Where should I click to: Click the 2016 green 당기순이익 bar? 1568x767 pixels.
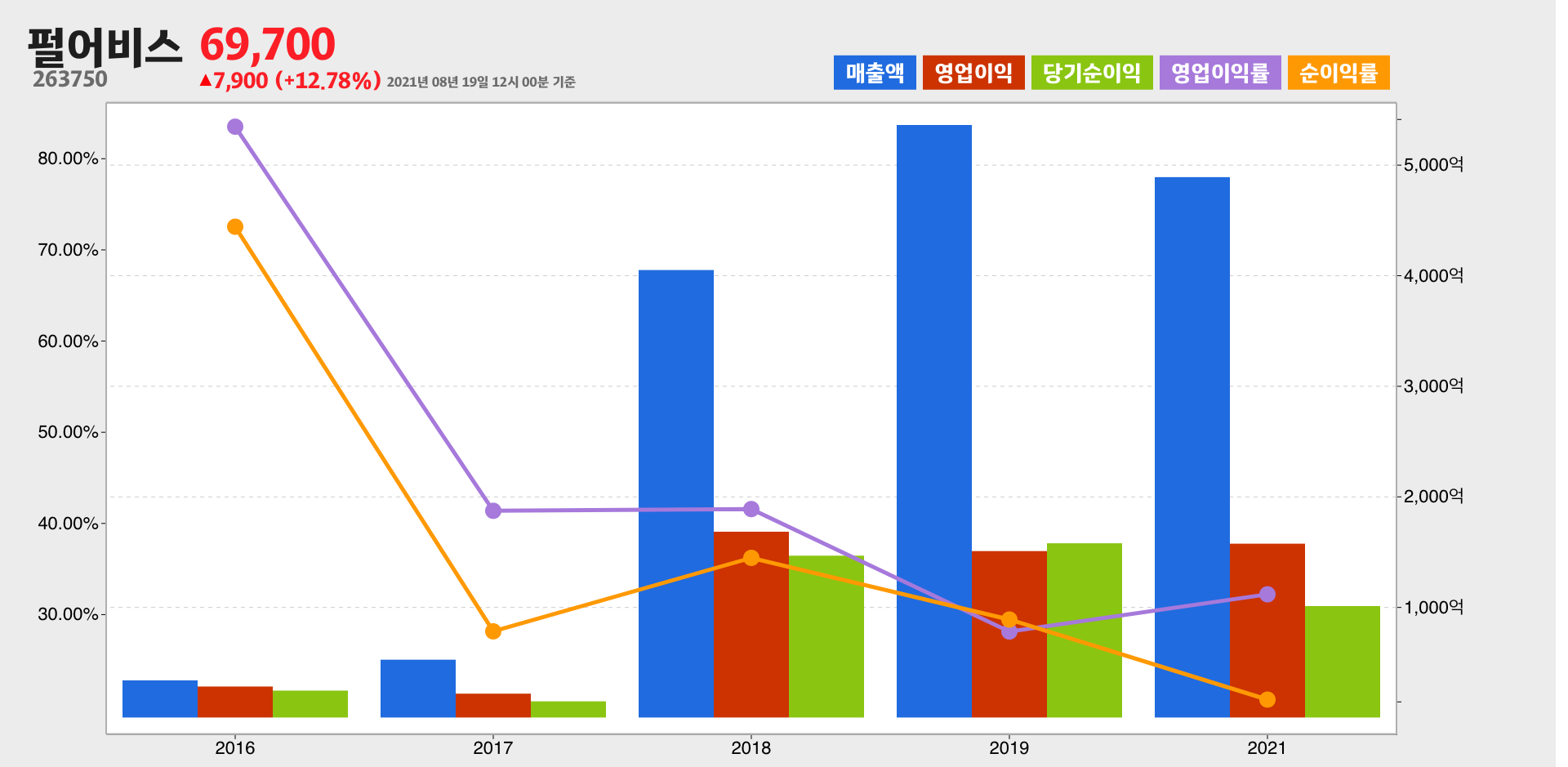(310, 704)
